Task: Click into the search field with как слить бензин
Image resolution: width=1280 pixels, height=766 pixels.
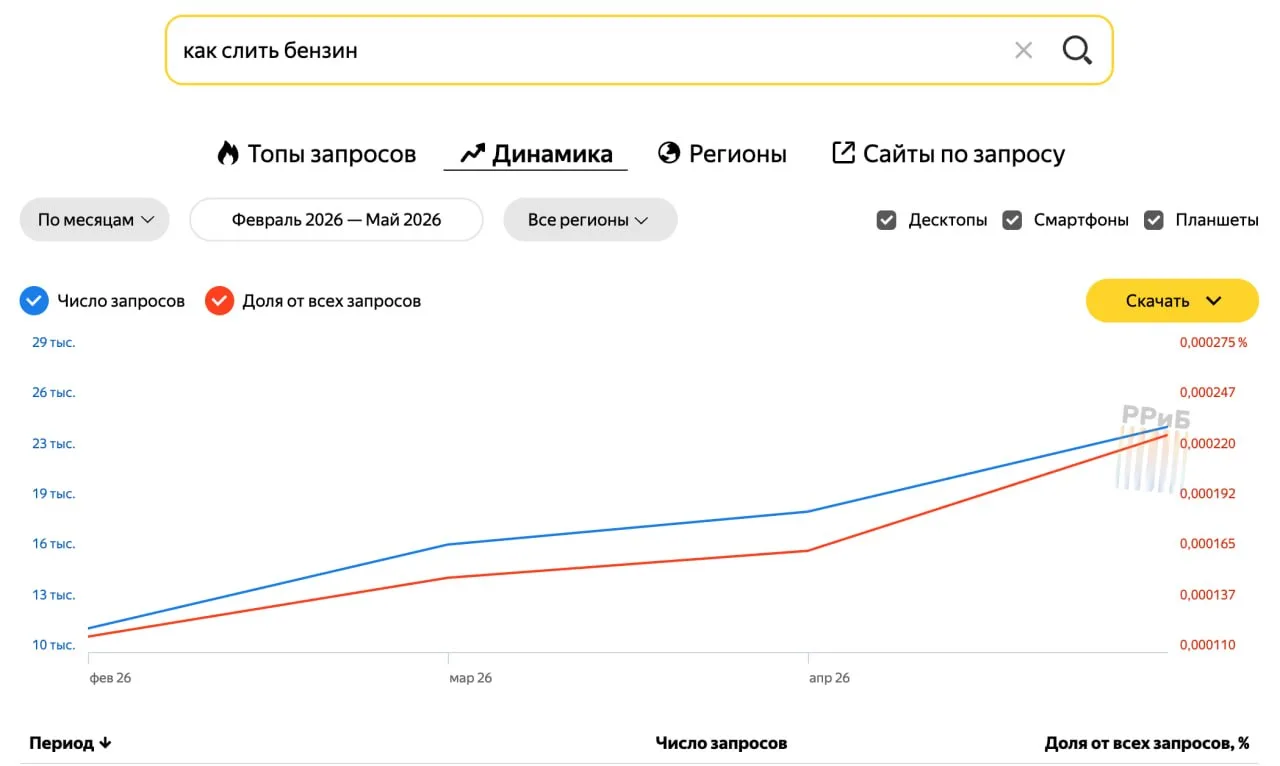Action: [590, 50]
